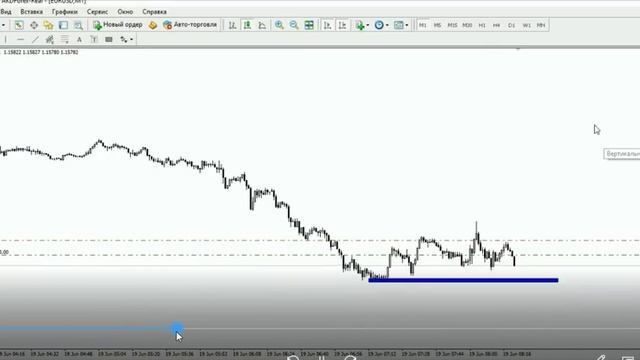Select the thick blue support line object
The width and height of the screenshot is (640, 360).
click(x=463, y=280)
